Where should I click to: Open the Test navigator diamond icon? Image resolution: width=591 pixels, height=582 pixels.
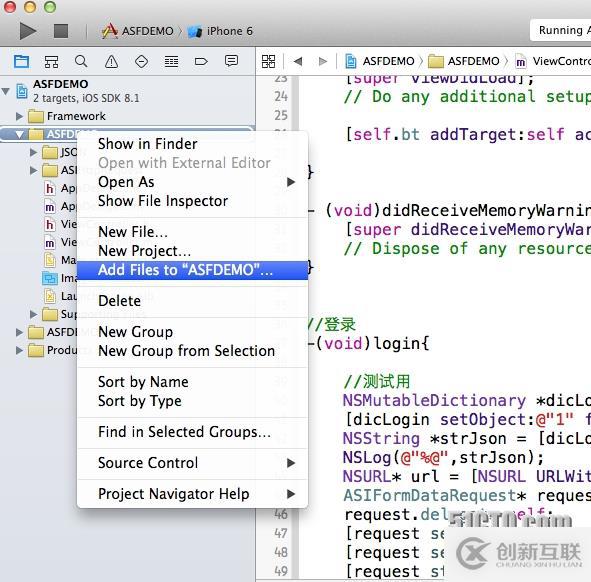pyautogui.click(x=141, y=61)
